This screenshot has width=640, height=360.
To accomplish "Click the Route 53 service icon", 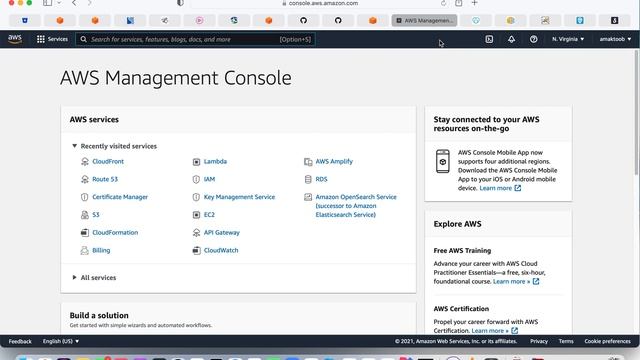I will [x=84, y=179].
